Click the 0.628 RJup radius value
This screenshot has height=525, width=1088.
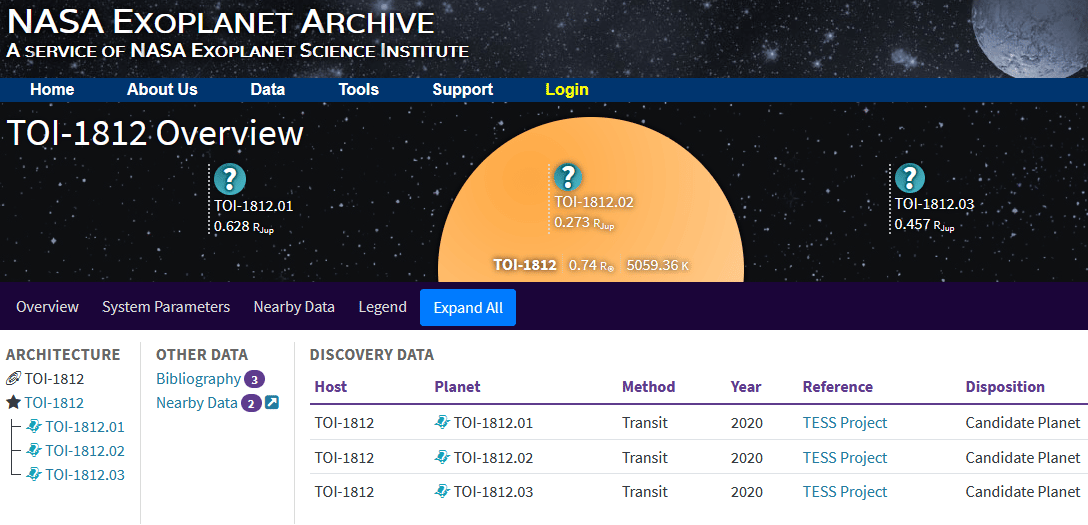pyautogui.click(x=244, y=226)
